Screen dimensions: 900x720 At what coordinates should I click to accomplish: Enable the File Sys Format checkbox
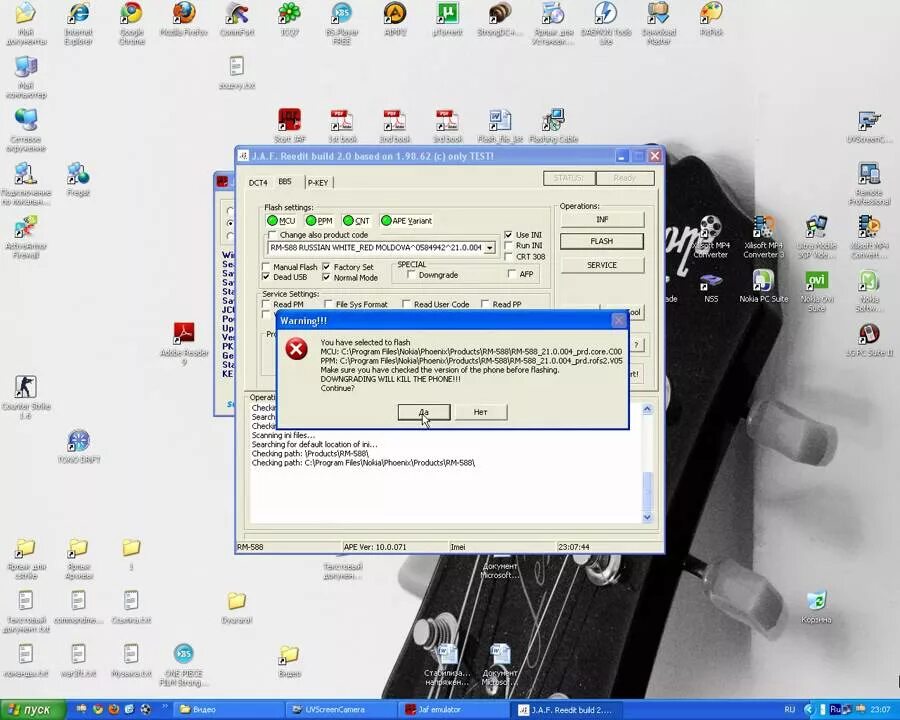pos(328,304)
